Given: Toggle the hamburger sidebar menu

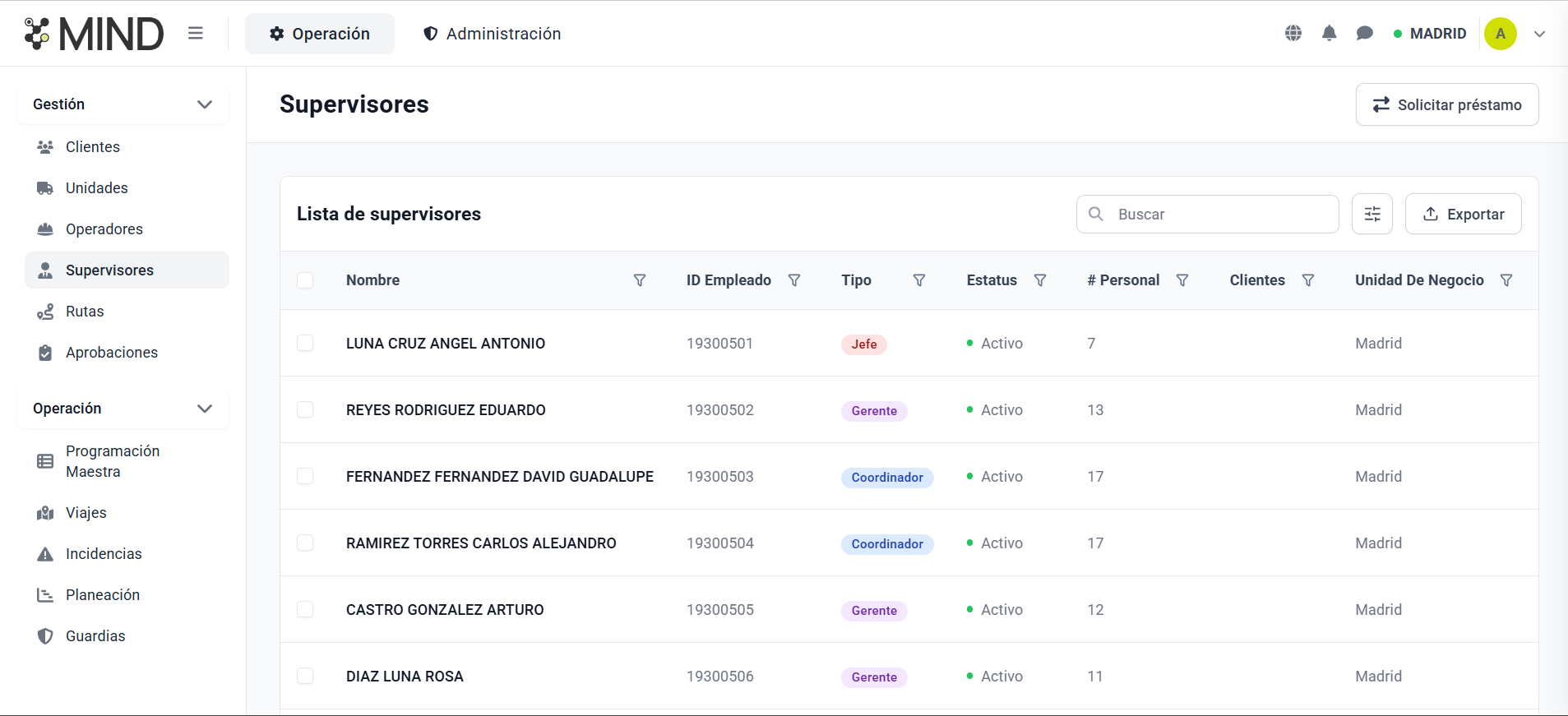Looking at the screenshot, I should [195, 34].
